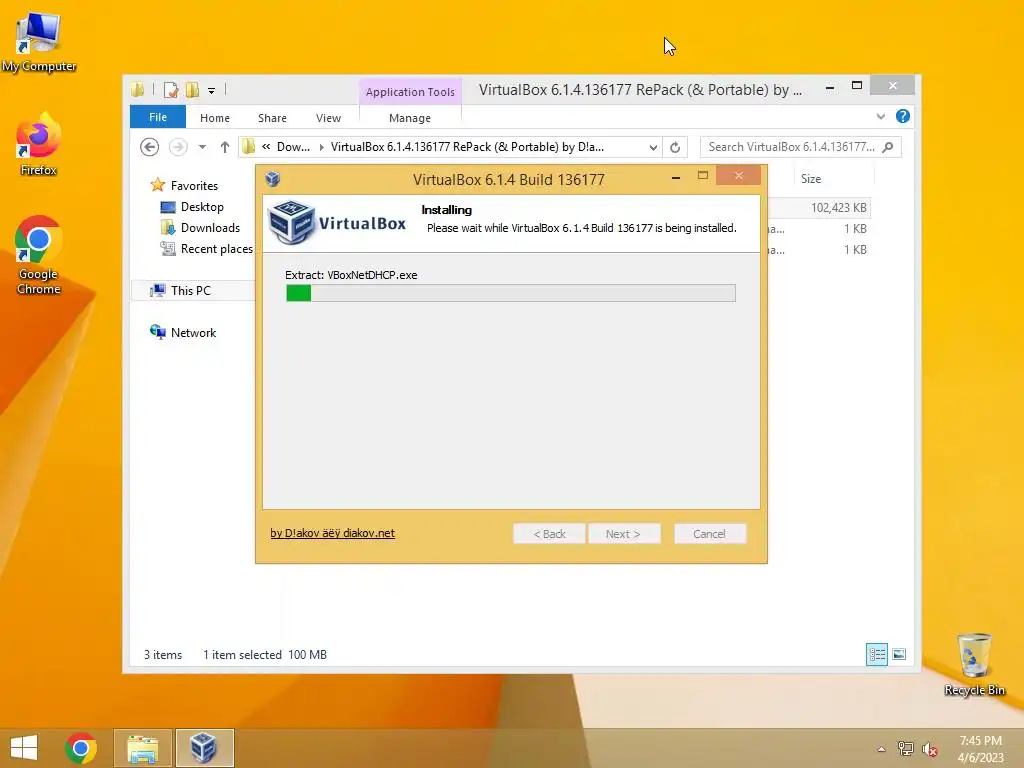Image resolution: width=1024 pixels, height=768 pixels.
Task: Click the 'Extract: VBoxNetDHCP.exe' status text
Action: pos(351,275)
